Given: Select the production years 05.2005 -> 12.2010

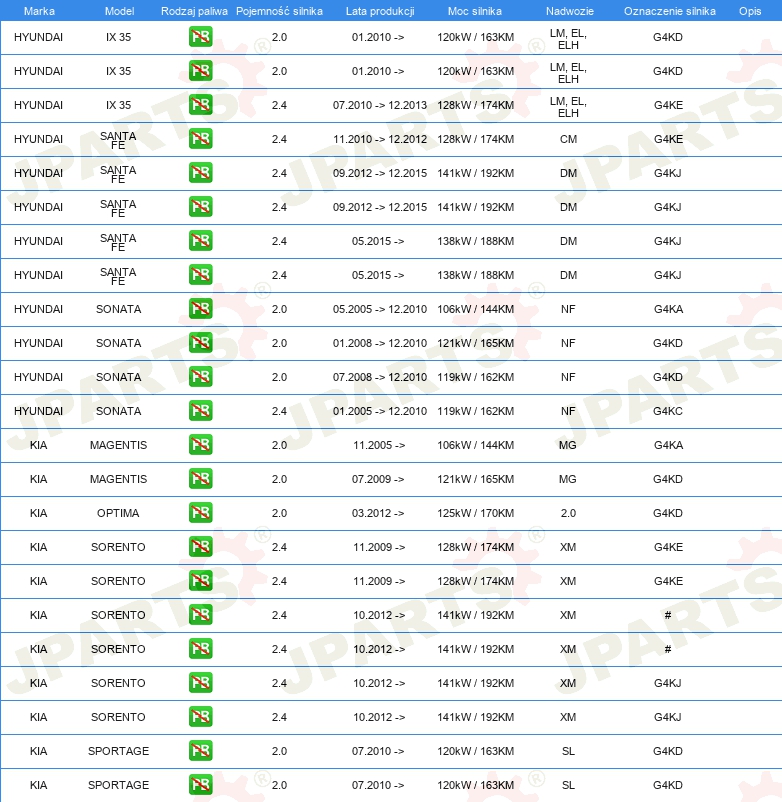Looking at the screenshot, I should [379, 309].
